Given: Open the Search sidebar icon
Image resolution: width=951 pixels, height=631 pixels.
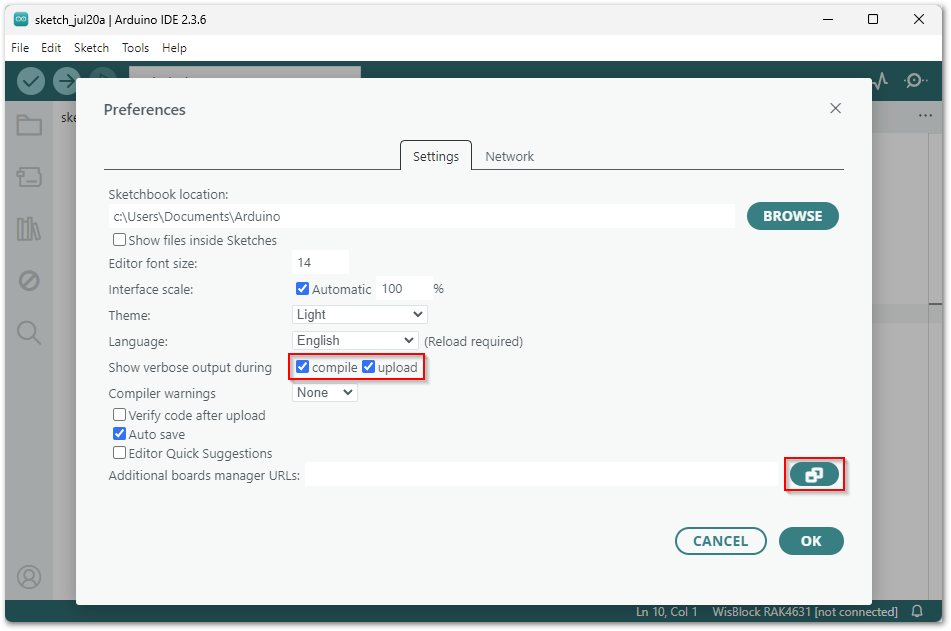Looking at the screenshot, I should [x=28, y=332].
